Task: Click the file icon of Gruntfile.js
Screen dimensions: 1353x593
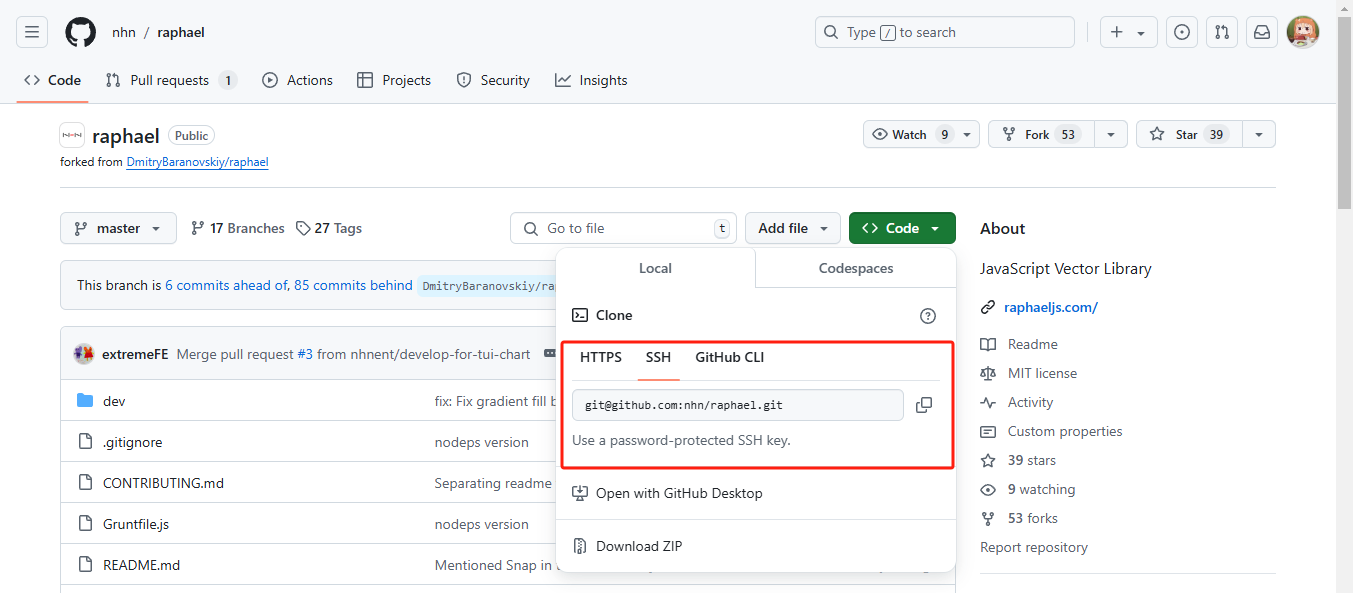Action: click(x=85, y=524)
